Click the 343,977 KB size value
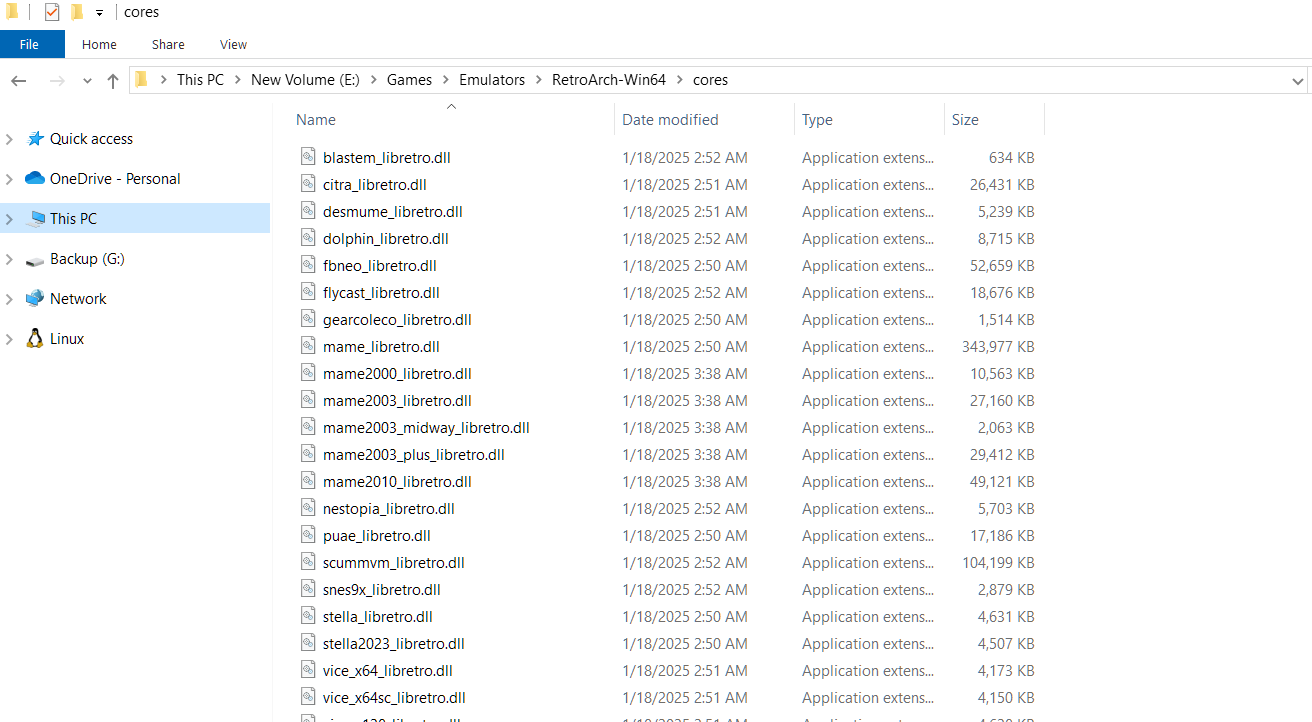 point(998,347)
